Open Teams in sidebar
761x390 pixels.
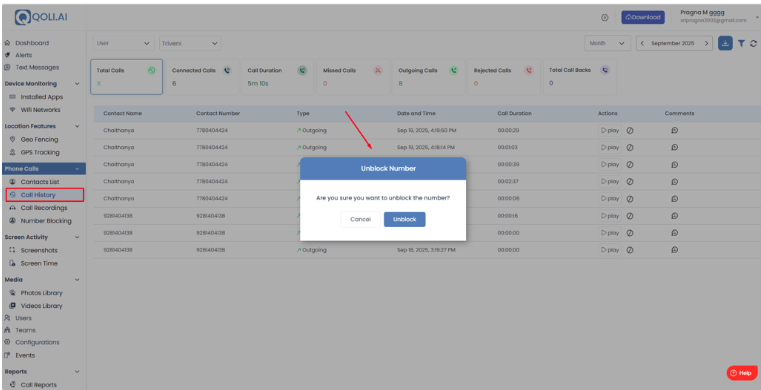pos(25,330)
